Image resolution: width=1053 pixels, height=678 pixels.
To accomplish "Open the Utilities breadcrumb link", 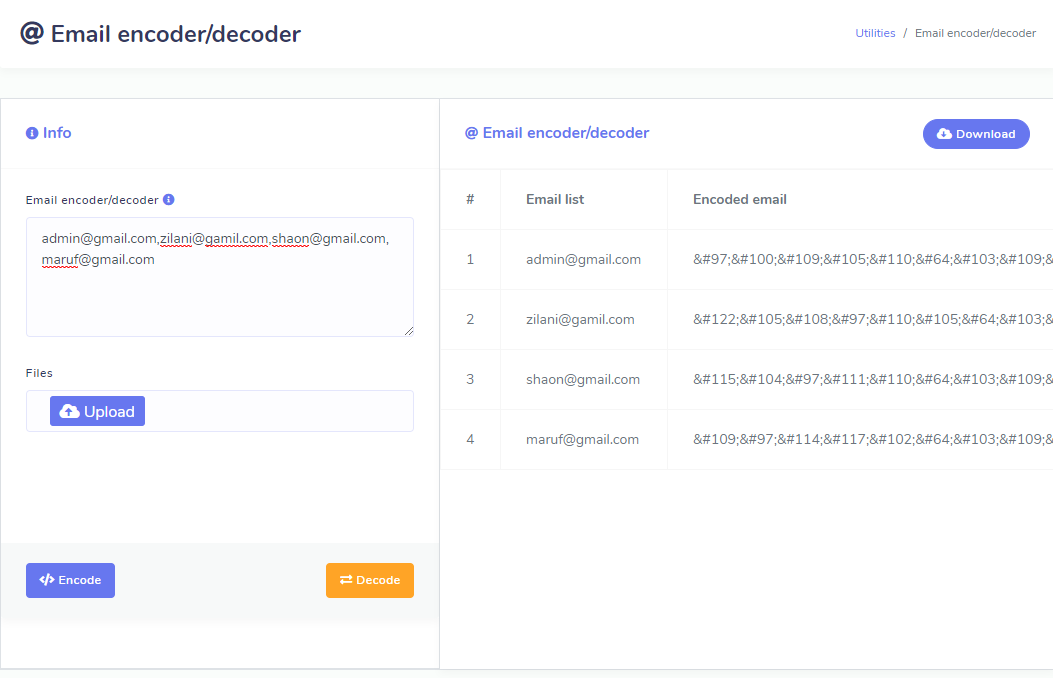I will 875,33.
